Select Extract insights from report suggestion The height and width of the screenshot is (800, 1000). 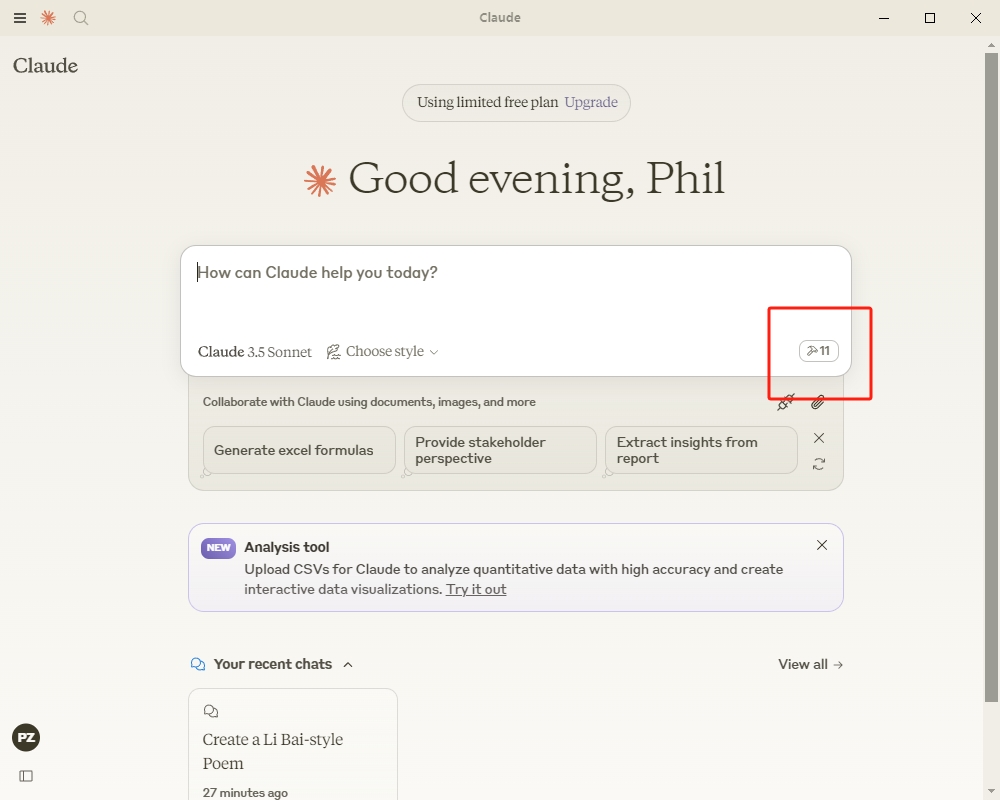pos(700,450)
